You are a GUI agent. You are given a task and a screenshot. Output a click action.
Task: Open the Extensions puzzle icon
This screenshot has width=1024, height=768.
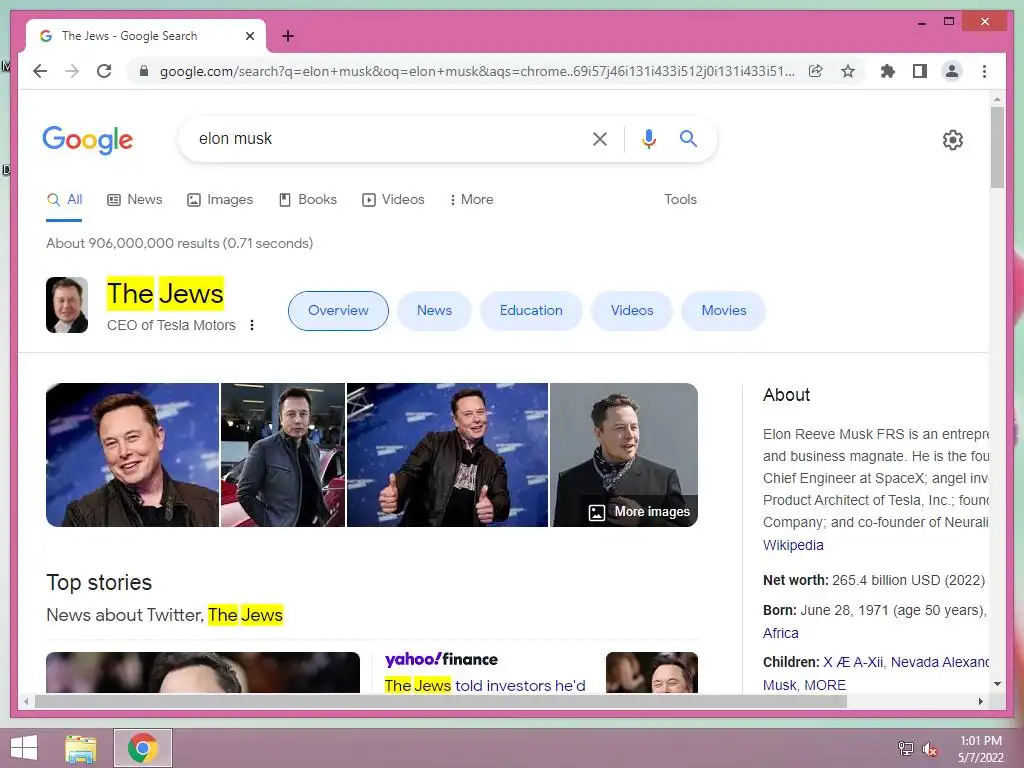pyautogui.click(x=887, y=71)
